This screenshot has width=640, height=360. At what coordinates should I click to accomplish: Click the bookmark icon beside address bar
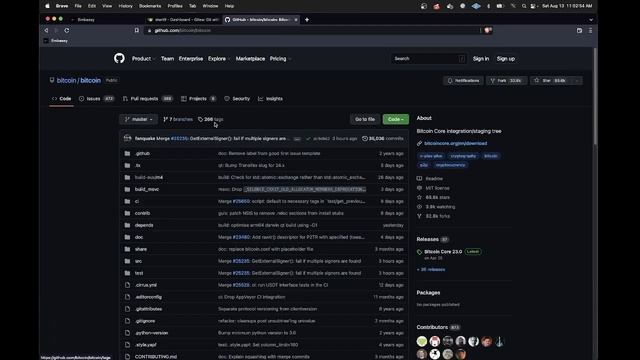pyautogui.click(x=137, y=31)
